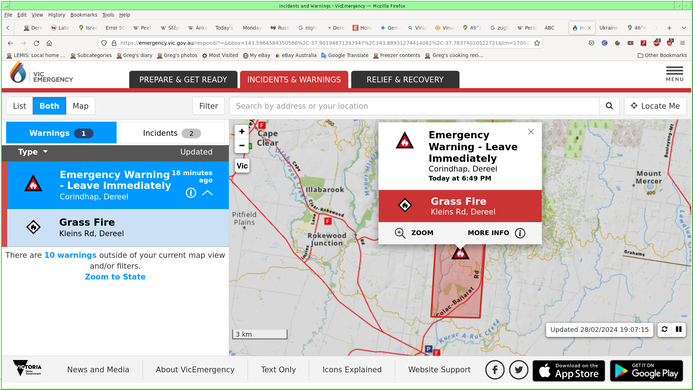Switch to Map view

[x=80, y=106]
